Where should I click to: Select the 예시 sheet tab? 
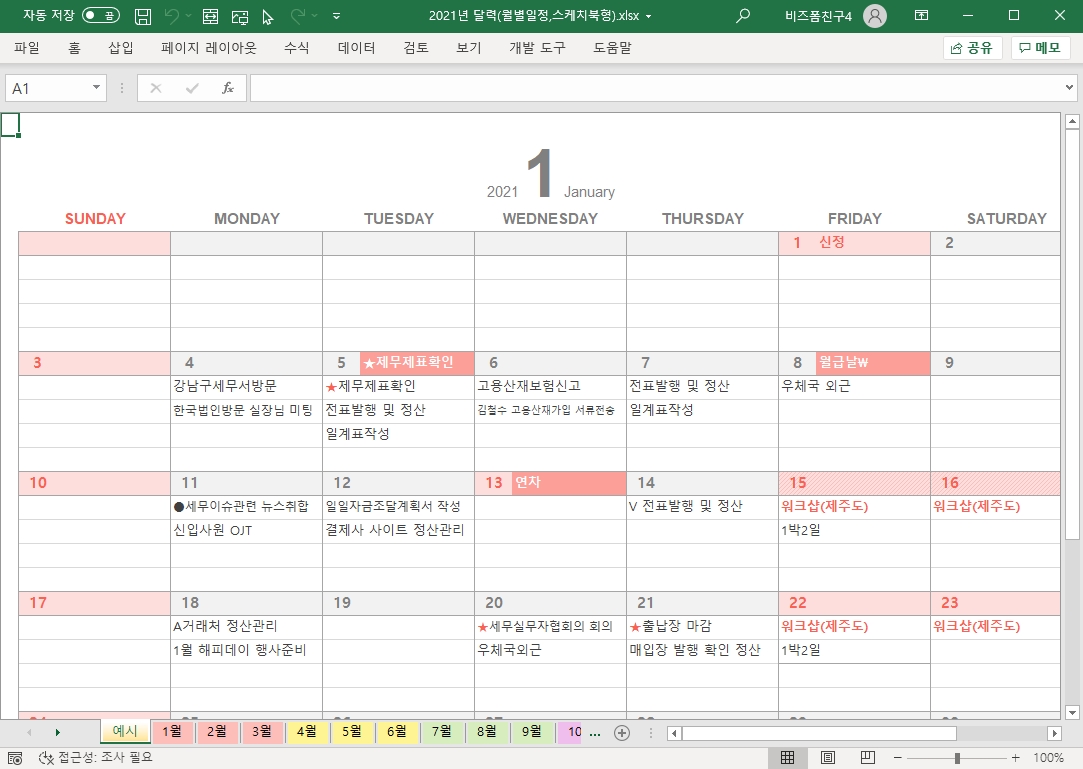125,731
